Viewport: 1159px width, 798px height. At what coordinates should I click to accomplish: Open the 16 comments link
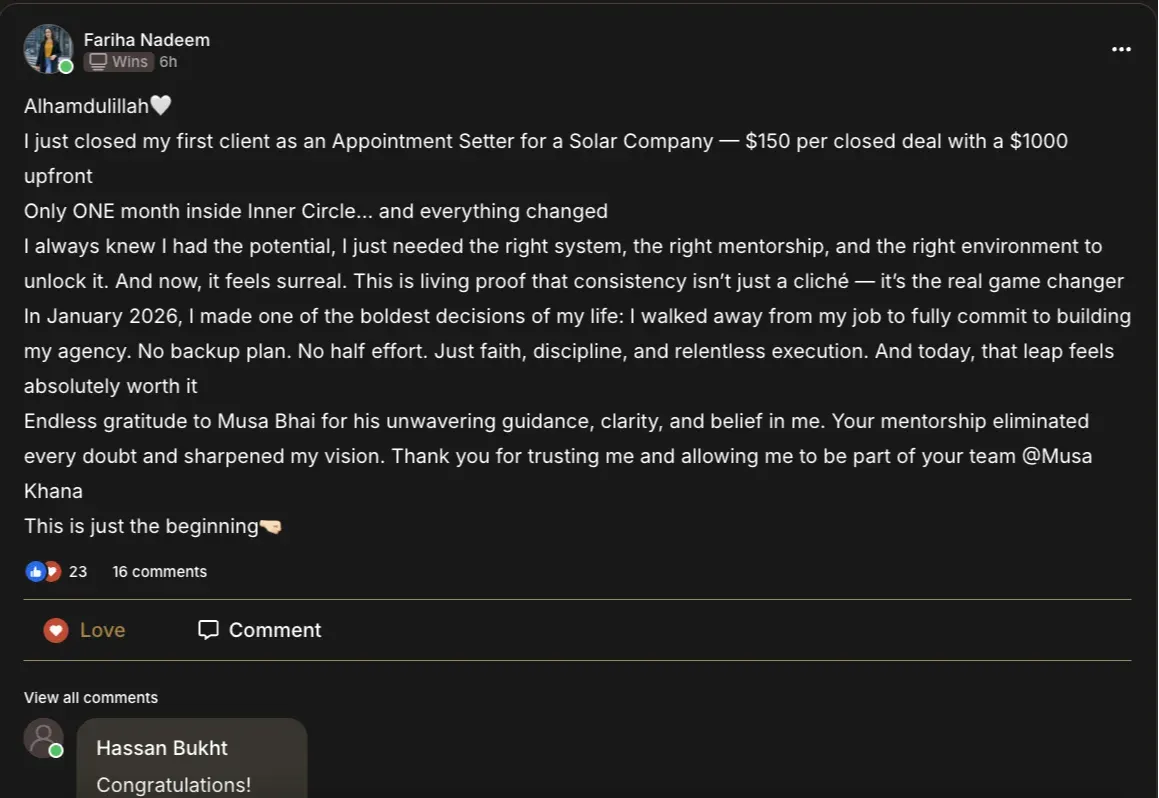point(159,572)
